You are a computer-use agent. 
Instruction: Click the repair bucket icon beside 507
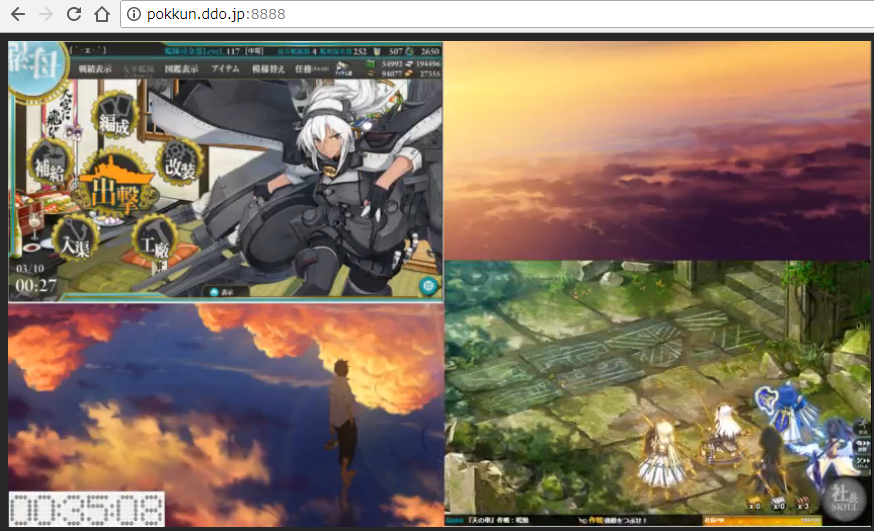(x=377, y=51)
